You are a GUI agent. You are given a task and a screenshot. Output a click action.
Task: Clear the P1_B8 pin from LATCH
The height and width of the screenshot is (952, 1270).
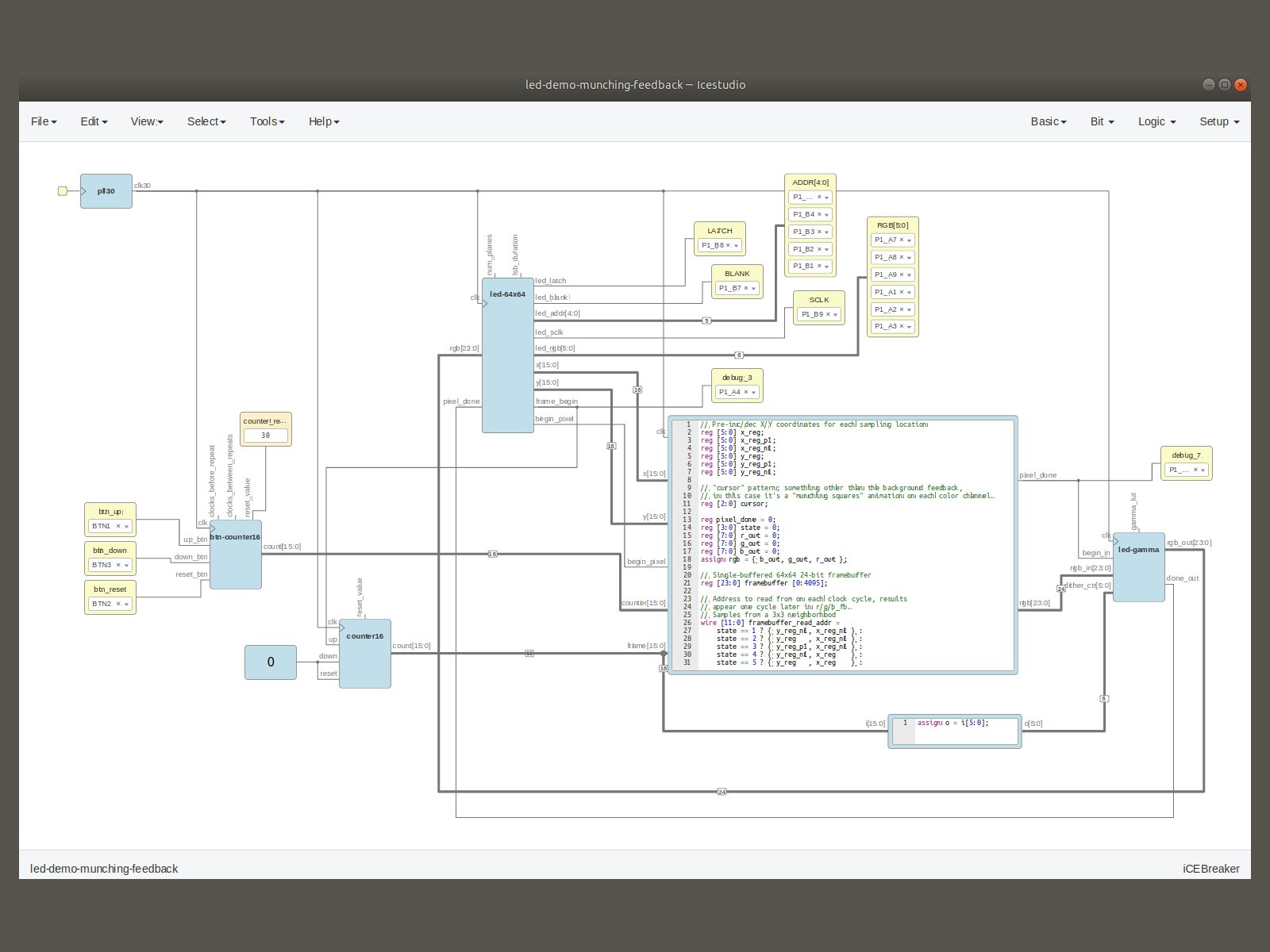point(728,246)
